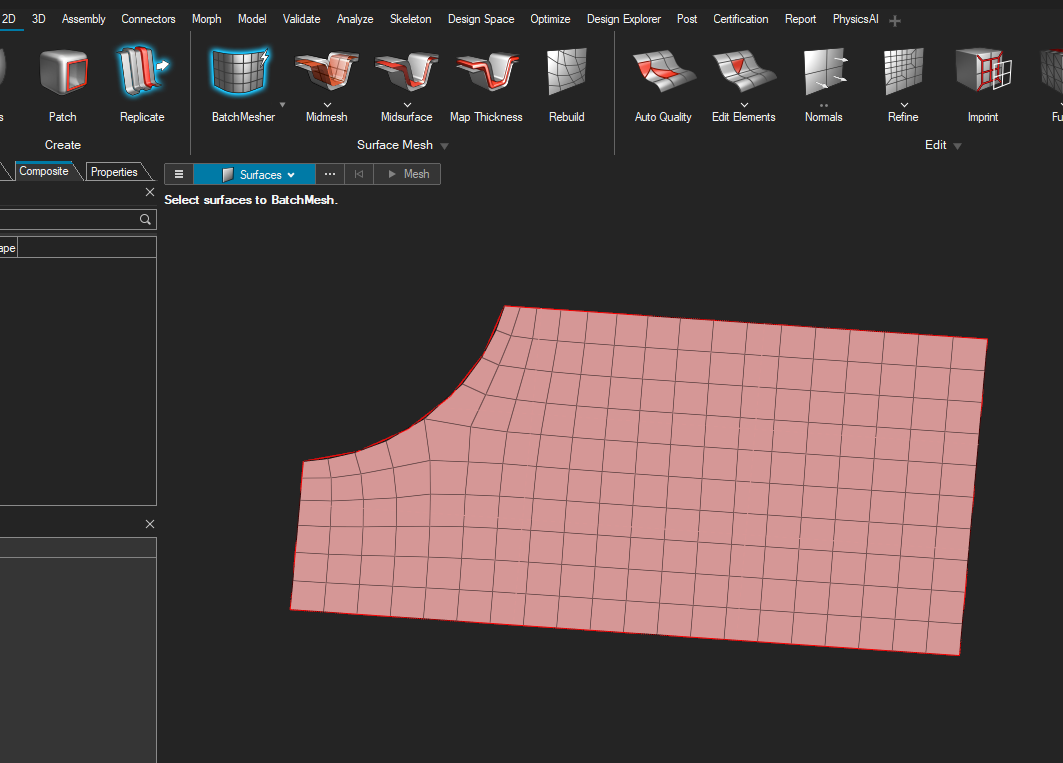The width and height of the screenshot is (1063, 763).
Task: Open the Midmesh tool
Action: click(326, 71)
